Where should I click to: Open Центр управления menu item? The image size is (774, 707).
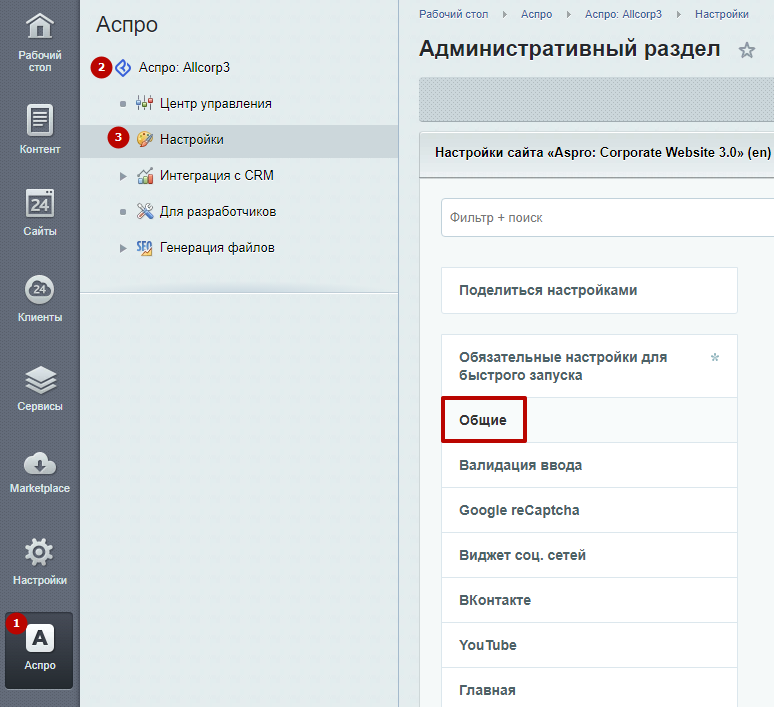click(x=216, y=104)
